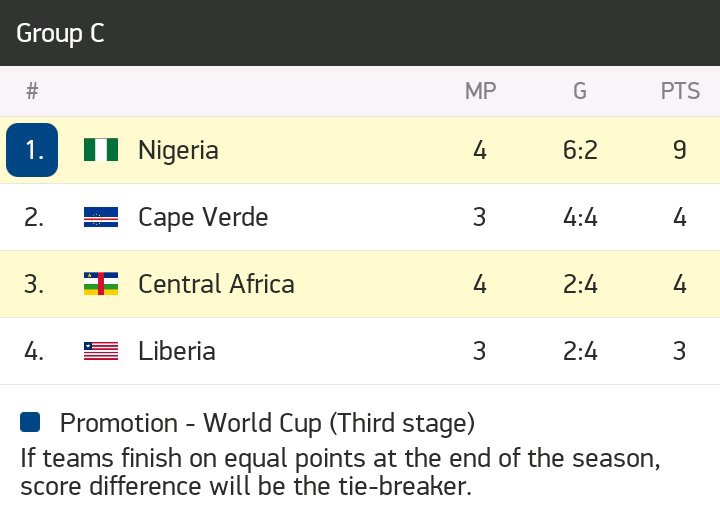Open the Cape Verde team link

coord(203,217)
